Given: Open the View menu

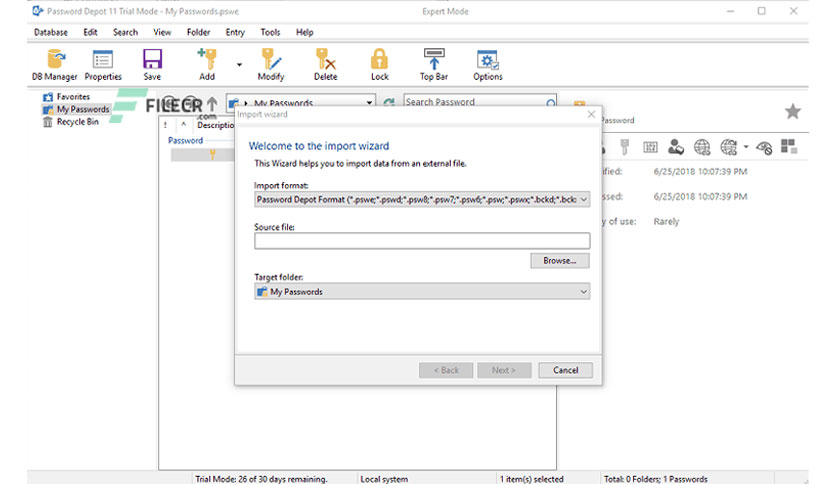Looking at the screenshot, I should pyautogui.click(x=162, y=32).
